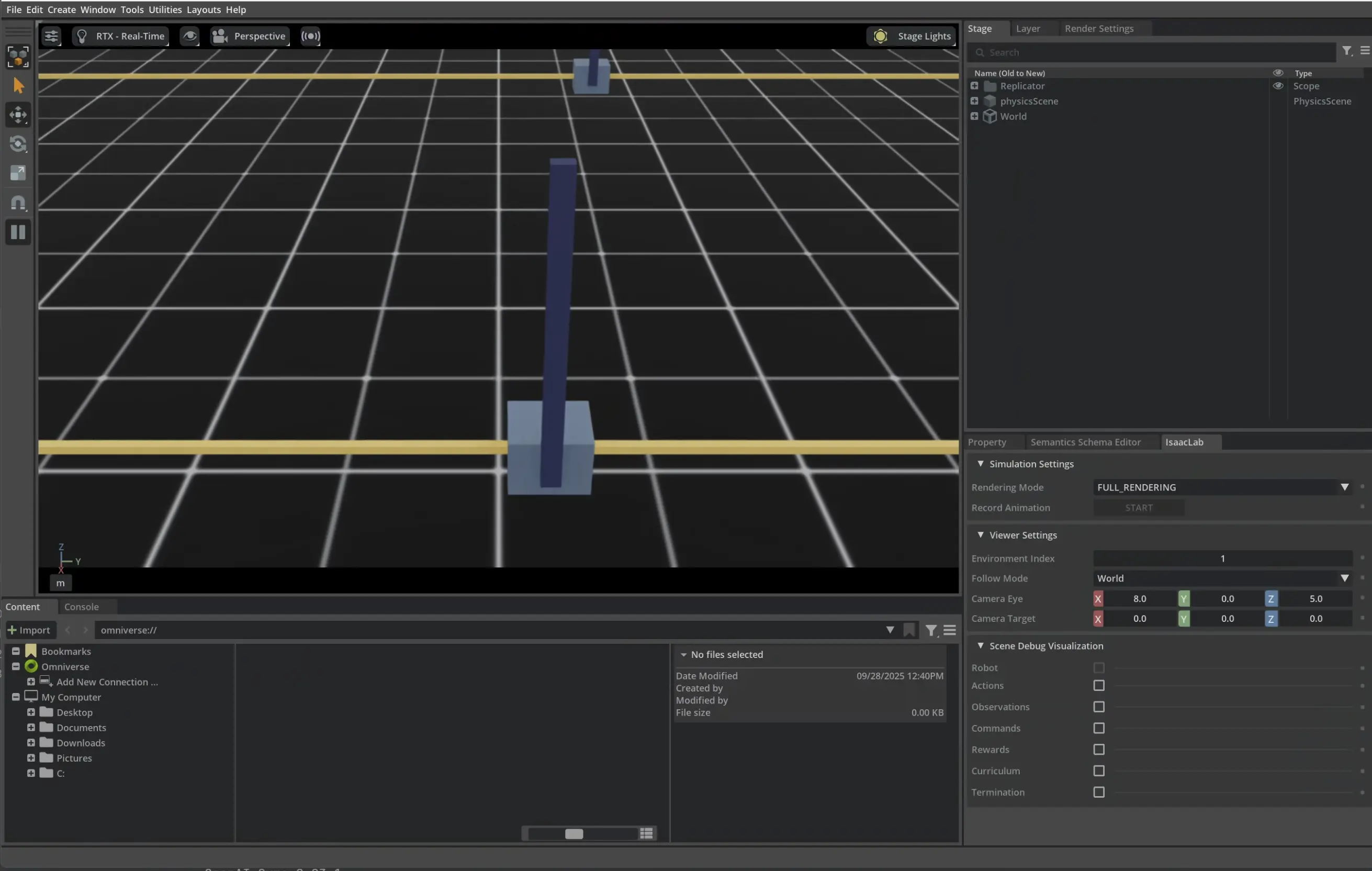1372x871 pixels.
Task: Switch to the Layer tab
Action: pos(1027,28)
